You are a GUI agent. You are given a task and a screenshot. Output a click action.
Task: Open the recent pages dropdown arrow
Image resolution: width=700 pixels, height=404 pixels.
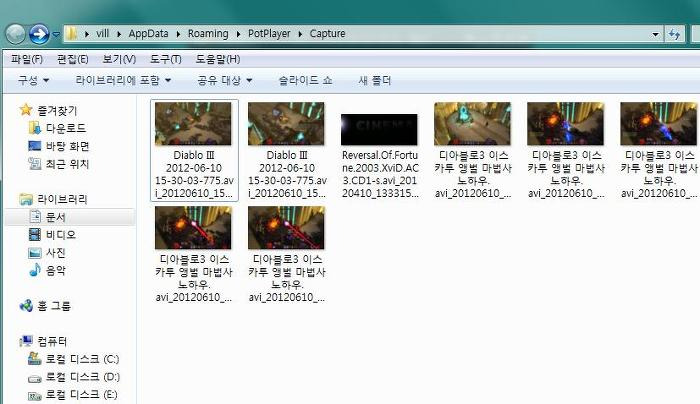[56, 34]
